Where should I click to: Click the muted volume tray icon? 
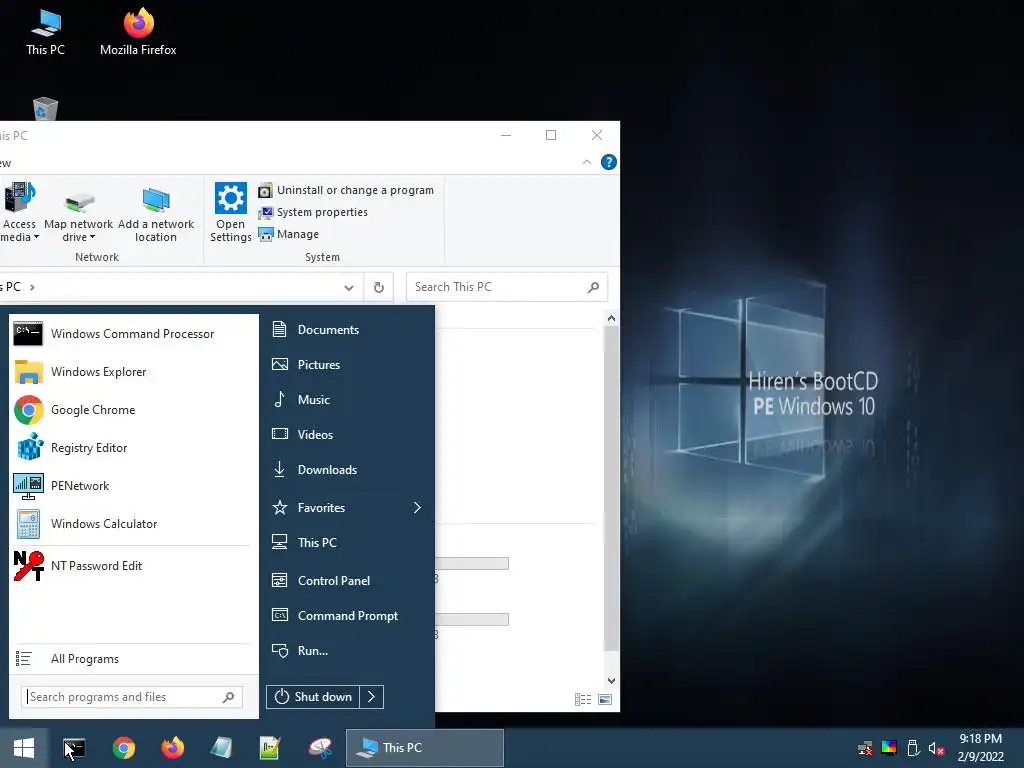[936, 748]
